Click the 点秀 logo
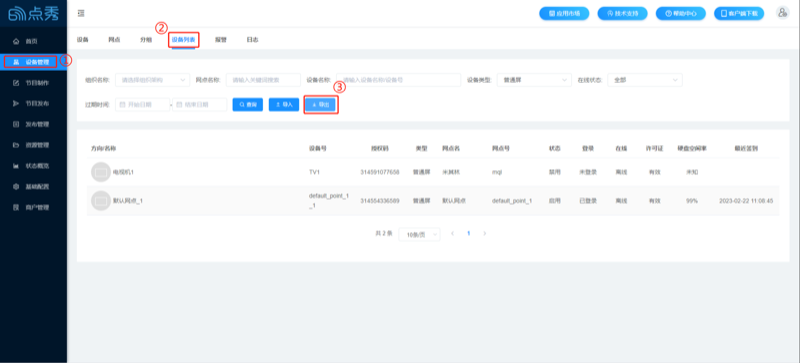Viewport: 800px width, 363px height. [x=33, y=14]
